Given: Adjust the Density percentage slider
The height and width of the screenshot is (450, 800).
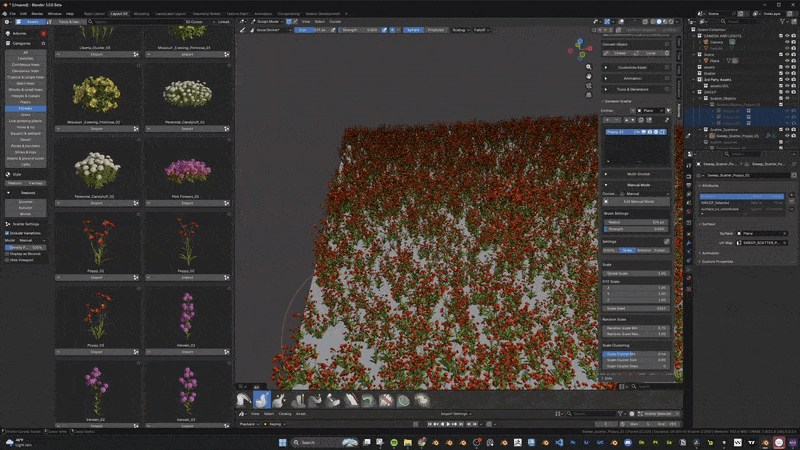Looking at the screenshot, I should coord(26,247).
